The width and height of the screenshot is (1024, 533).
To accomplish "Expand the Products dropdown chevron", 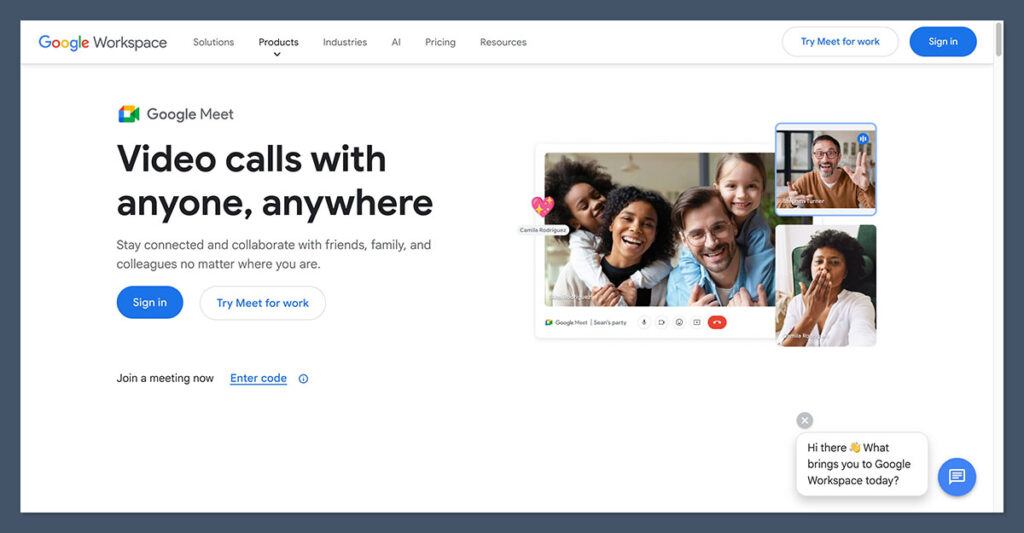I will (277, 54).
